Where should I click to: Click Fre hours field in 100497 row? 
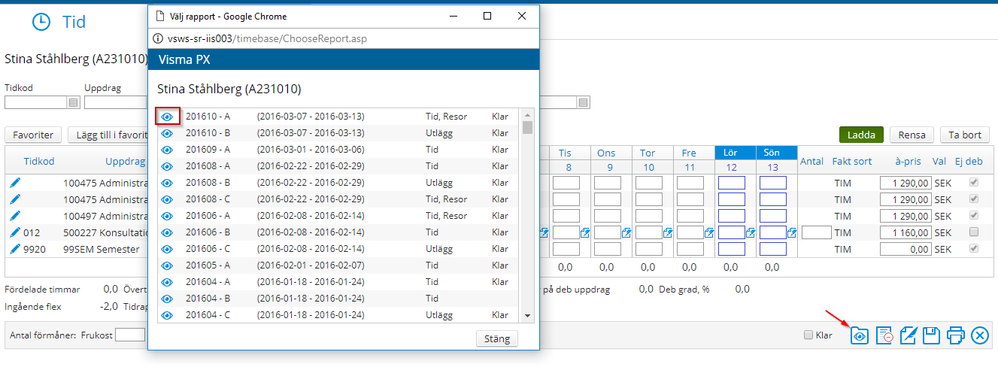690,216
